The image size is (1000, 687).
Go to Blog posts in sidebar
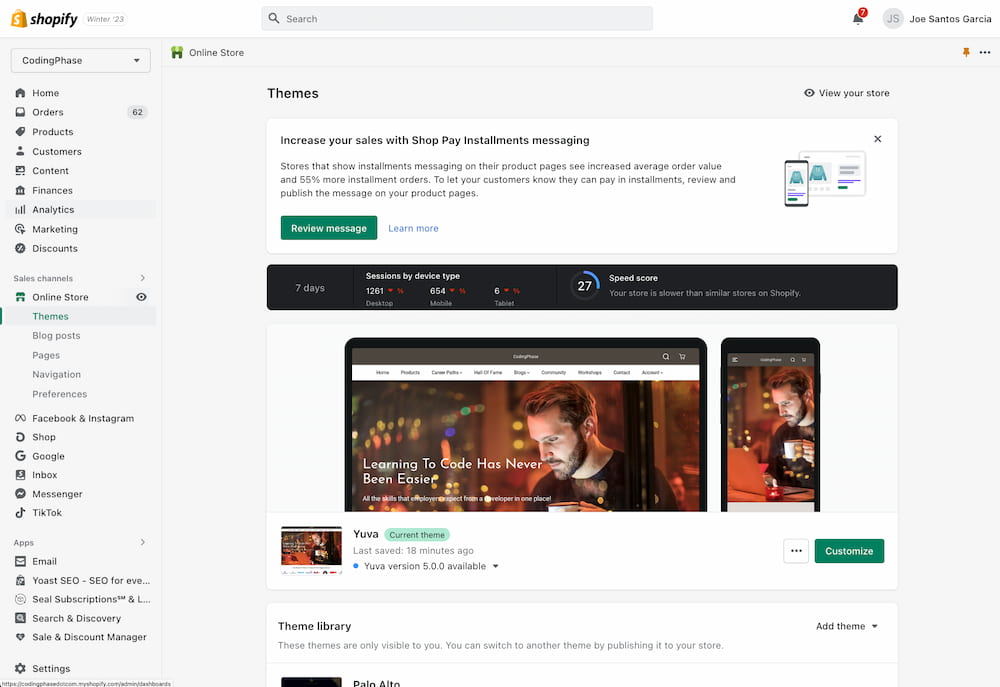[x=56, y=336]
